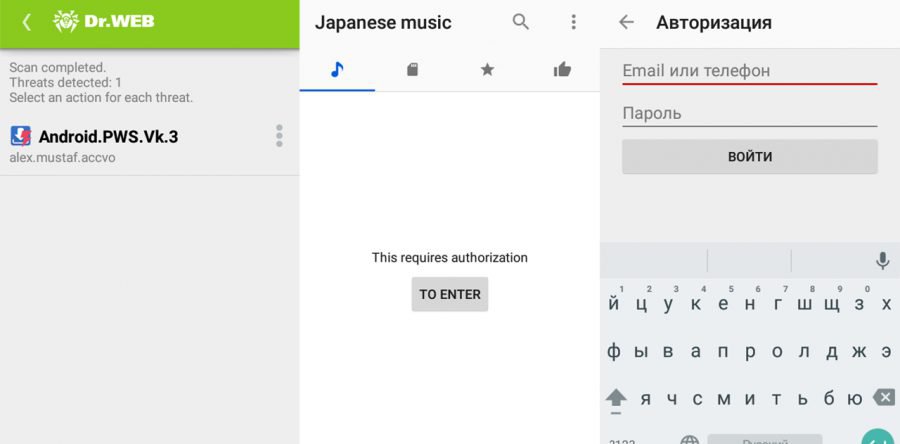Tap the т key on the keyboard
The height and width of the screenshot is (444, 900).
pos(777,399)
